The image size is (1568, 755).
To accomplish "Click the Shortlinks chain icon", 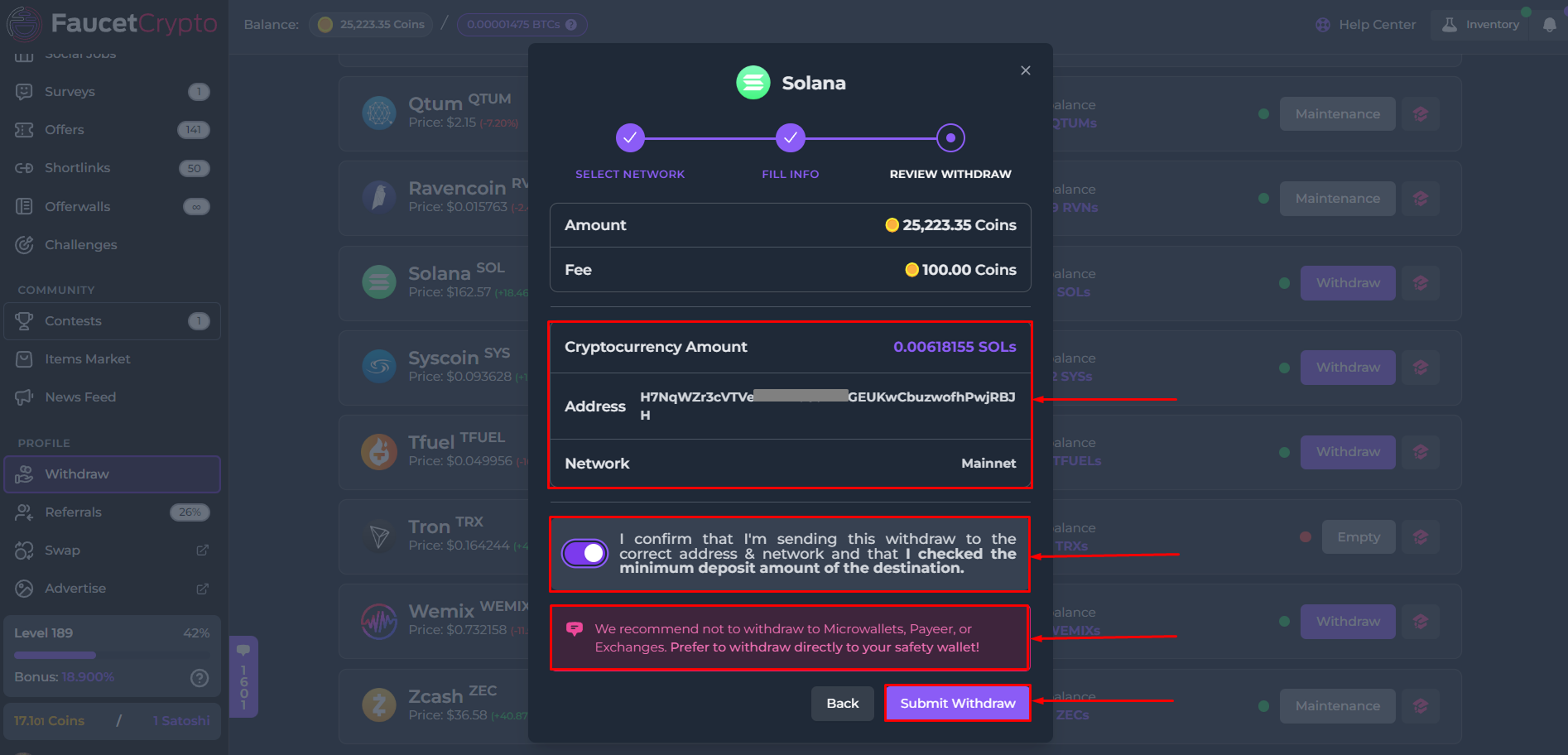I will coord(24,168).
